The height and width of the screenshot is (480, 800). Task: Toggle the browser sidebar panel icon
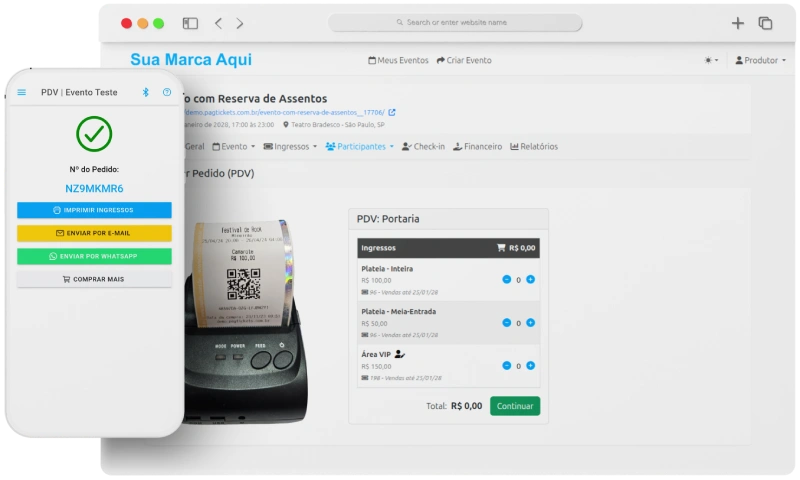[x=190, y=23]
